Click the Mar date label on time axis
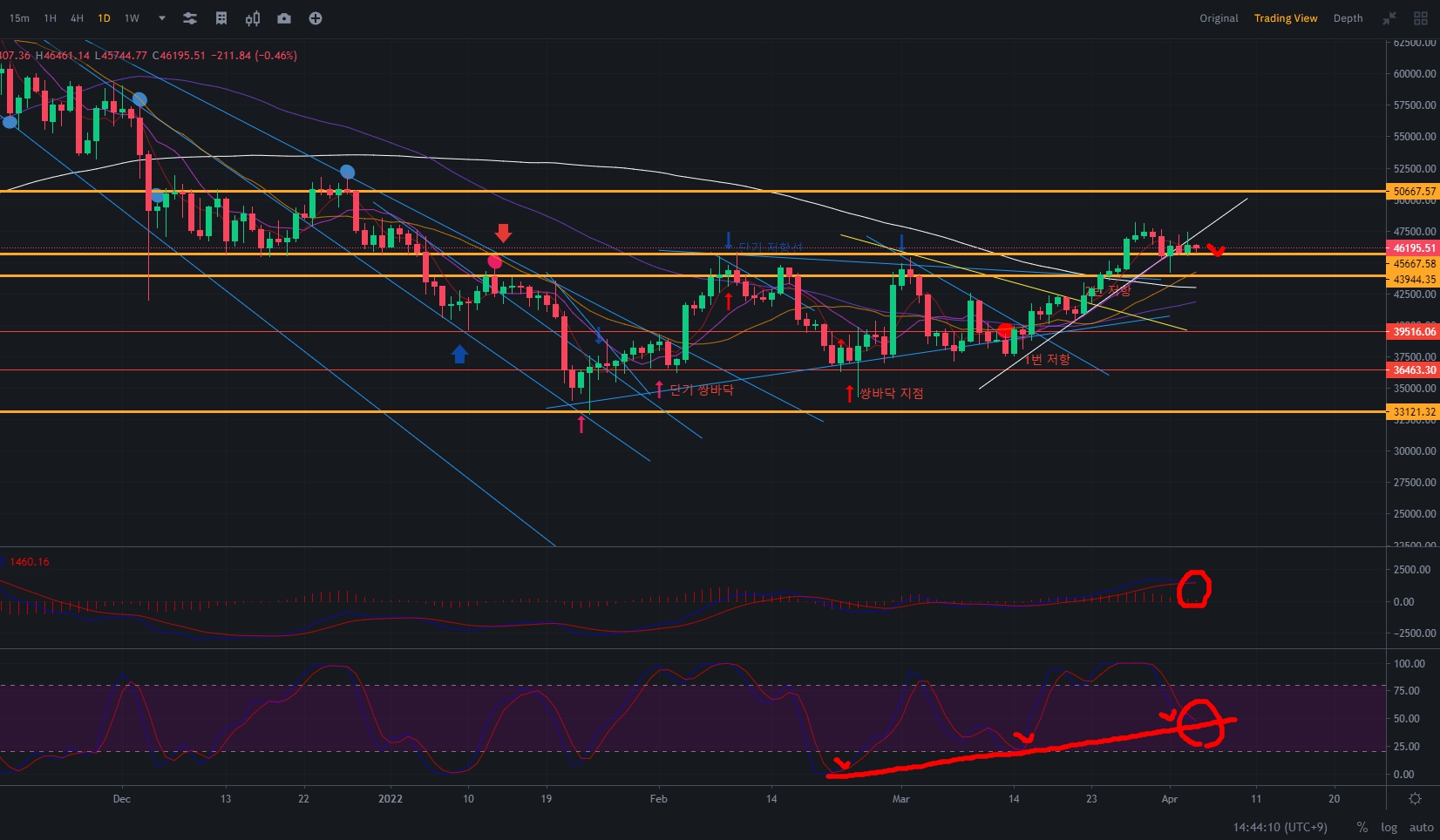Viewport: 1440px width, 840px height. point(900,799)
